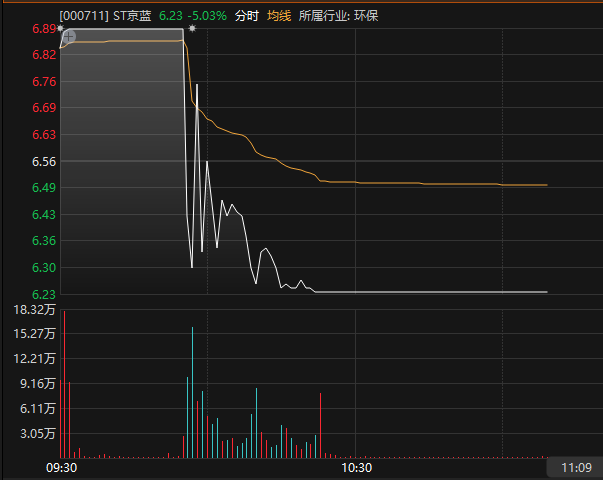
Task: Click the round plus icon on chart
Action: 69,37
